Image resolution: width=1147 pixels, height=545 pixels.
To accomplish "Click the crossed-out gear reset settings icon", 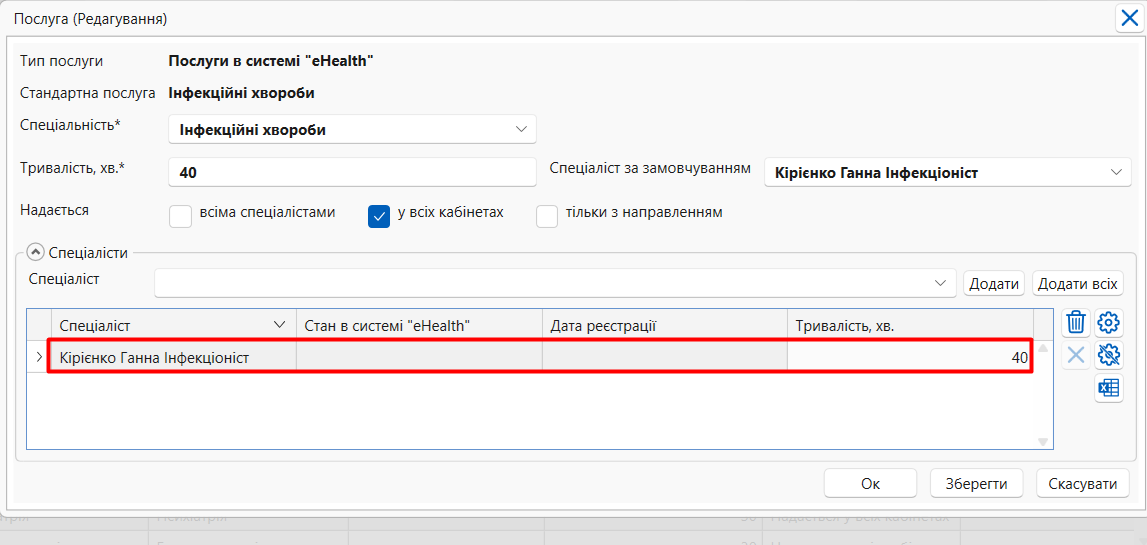I will (1109, 356).
